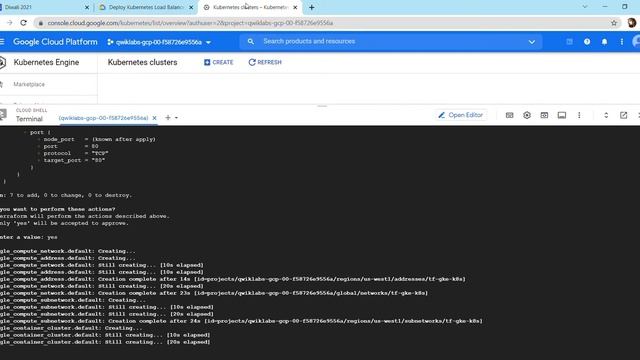Click the CREATE cluster button
The width and height of the screenshot is (640, 360).
tap(219, 62)
